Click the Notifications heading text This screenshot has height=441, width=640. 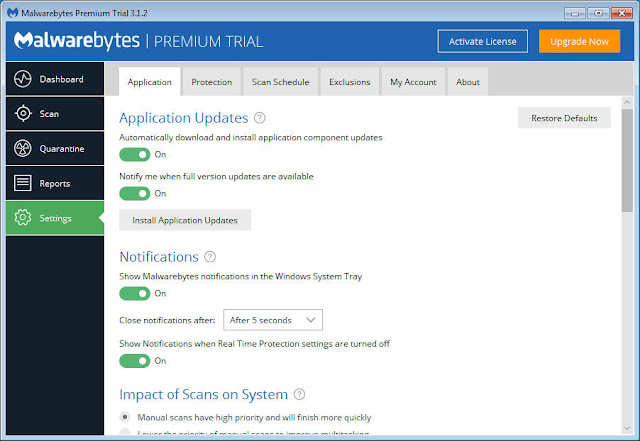(159, 257)
